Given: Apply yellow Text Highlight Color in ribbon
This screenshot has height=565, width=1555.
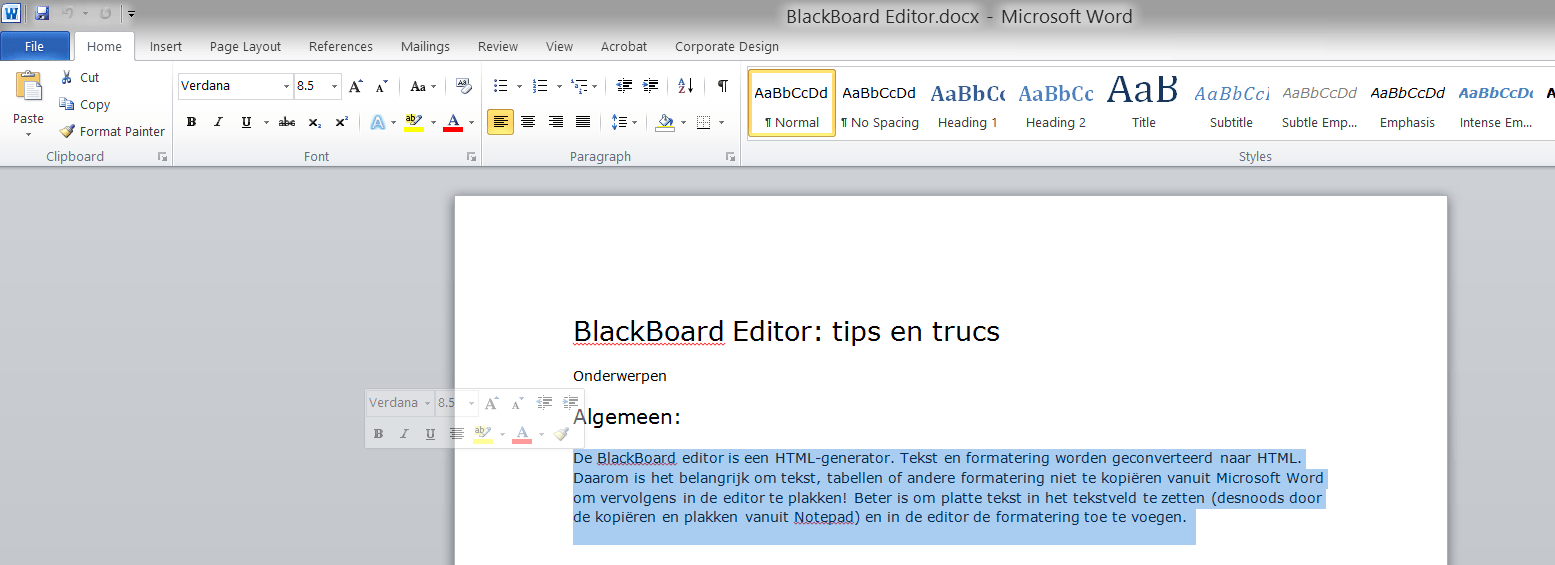Looking at the screenshot, I should tap(414, 122).
